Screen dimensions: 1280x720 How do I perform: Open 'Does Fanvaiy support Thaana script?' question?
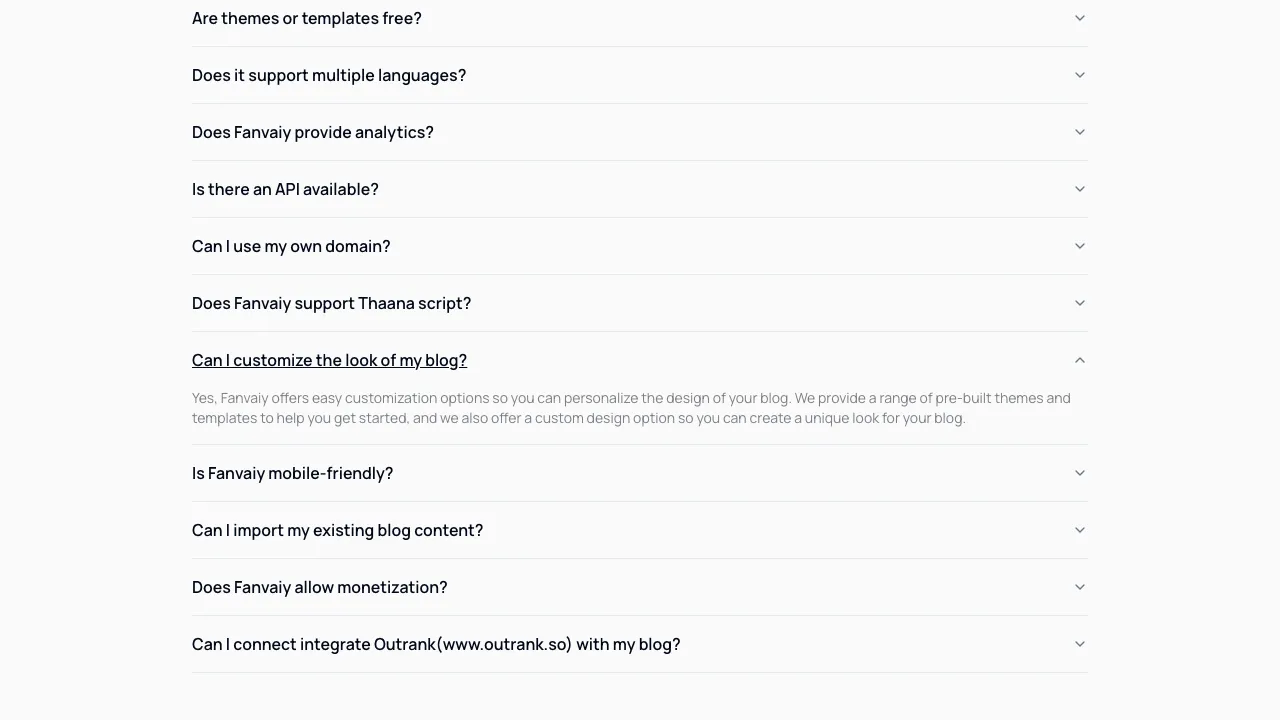[x=331, y=303]
